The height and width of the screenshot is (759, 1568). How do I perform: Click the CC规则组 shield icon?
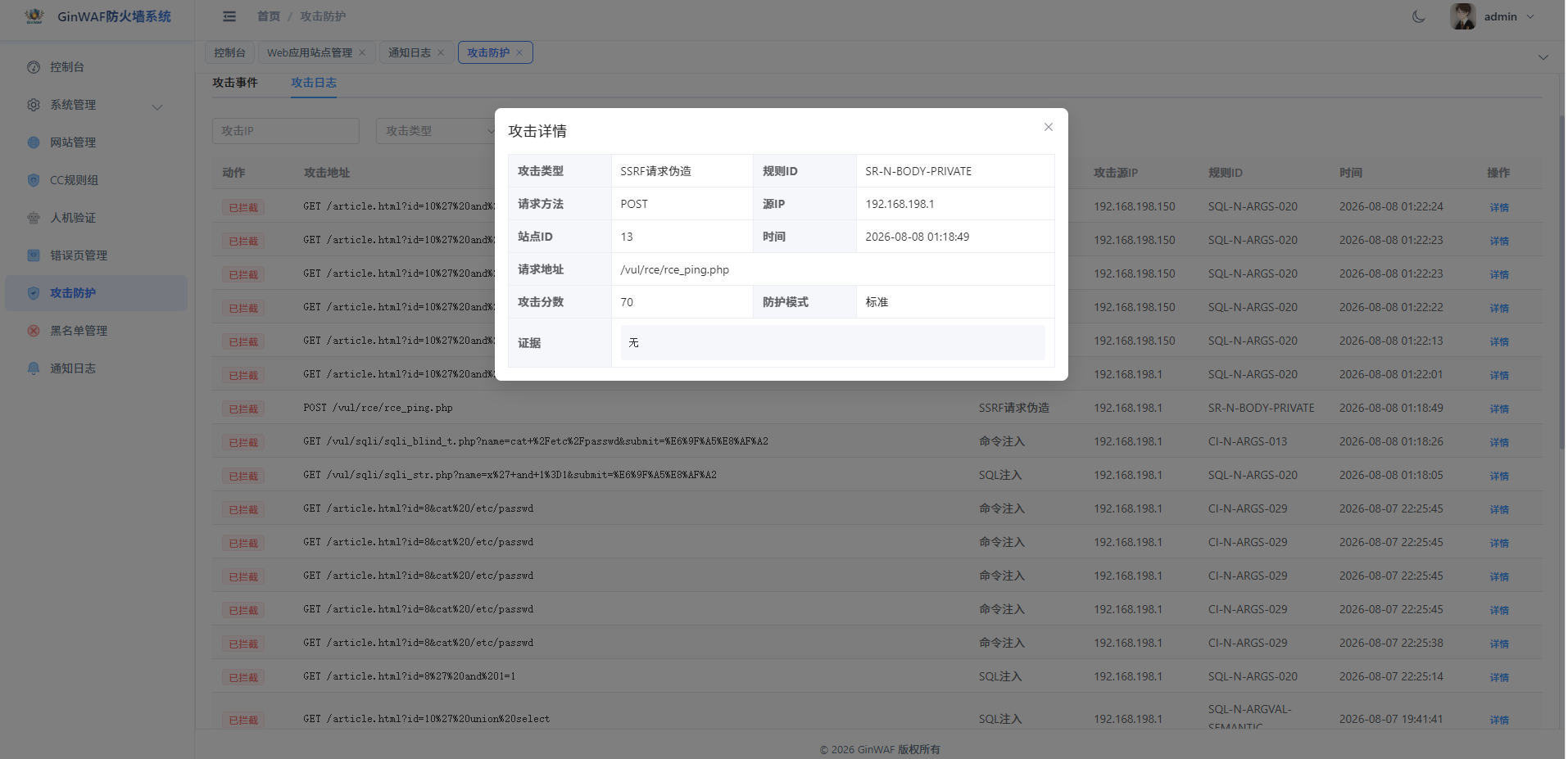click(34, 180)
